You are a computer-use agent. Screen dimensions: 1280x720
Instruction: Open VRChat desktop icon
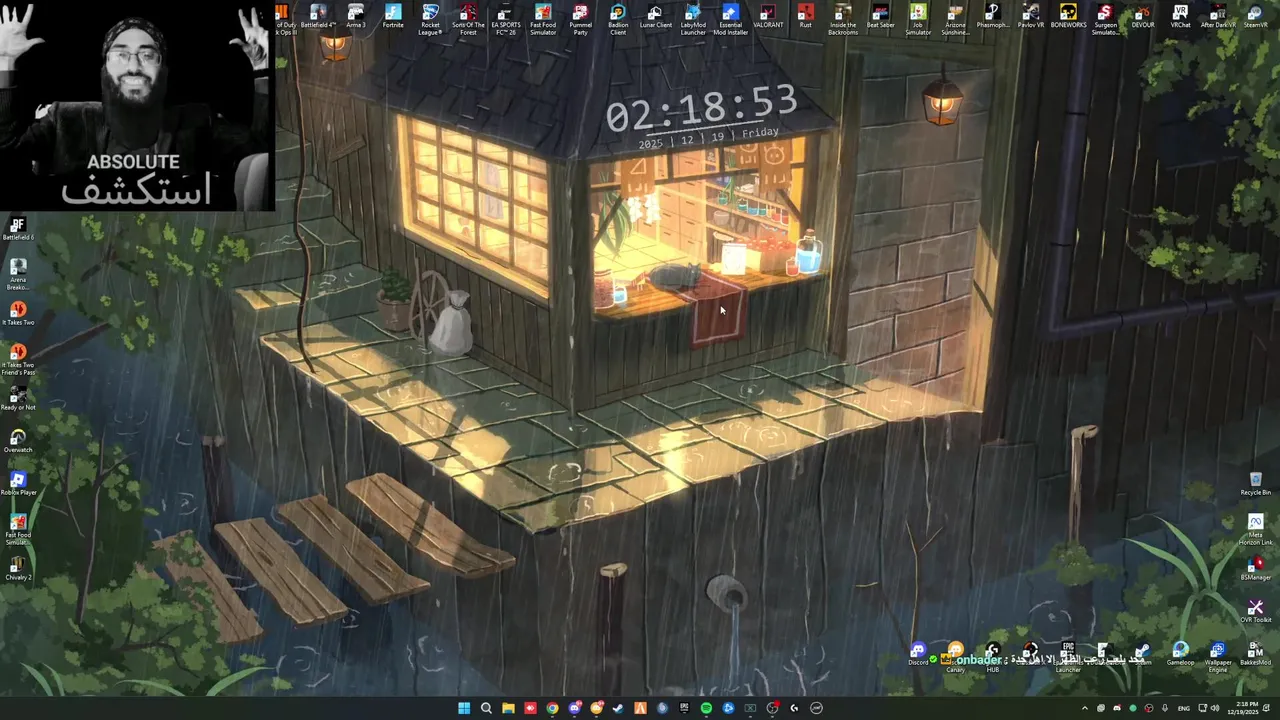(x=1180, y=16)
